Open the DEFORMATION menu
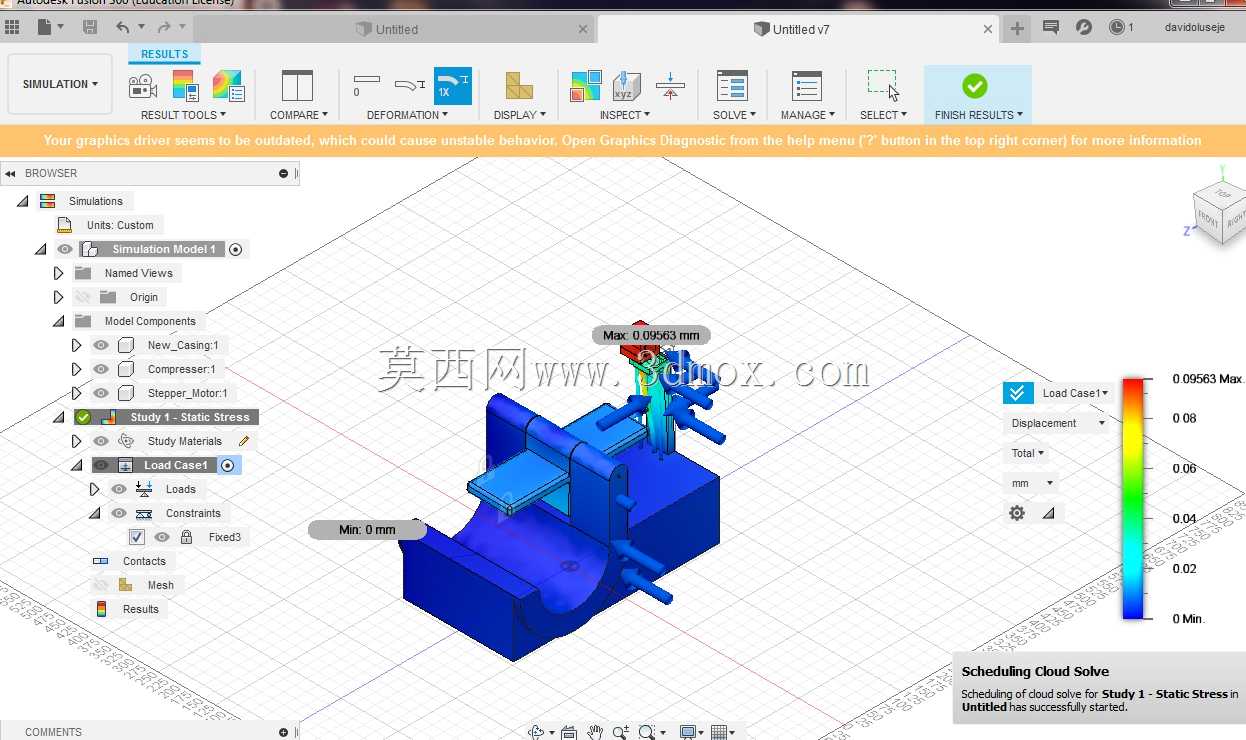This screenshot has width=1246, height=740. tap(407, 115)
